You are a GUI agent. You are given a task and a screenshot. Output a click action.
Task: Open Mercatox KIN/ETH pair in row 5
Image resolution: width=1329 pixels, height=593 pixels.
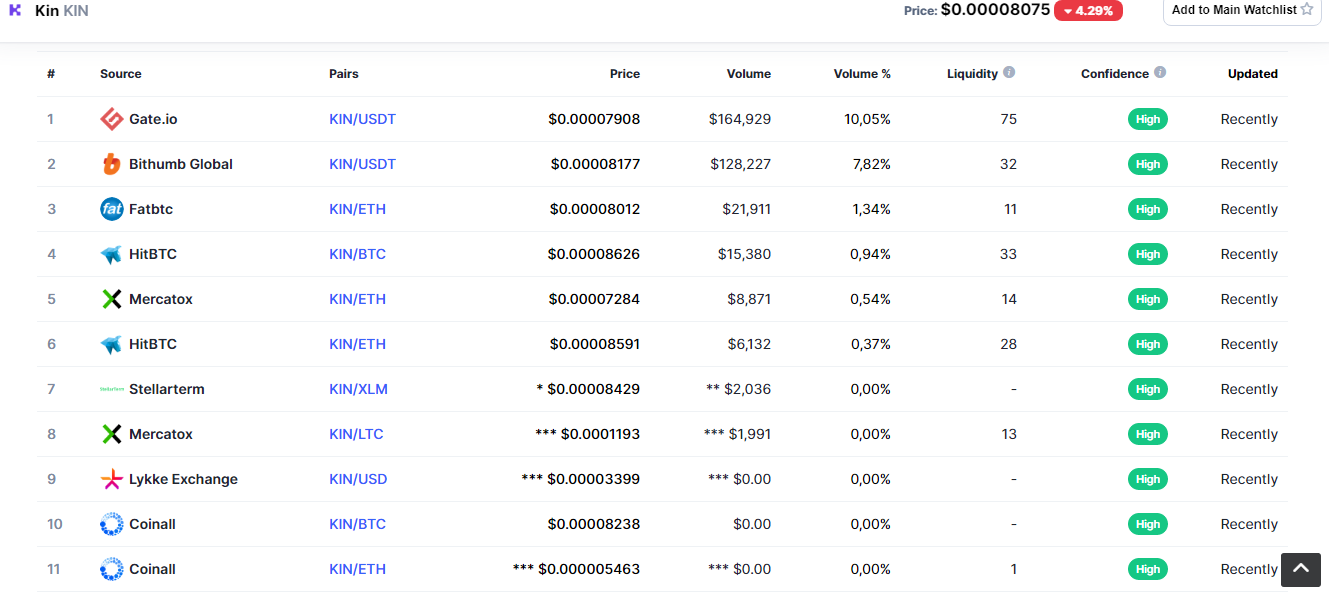tap(357, 299)
